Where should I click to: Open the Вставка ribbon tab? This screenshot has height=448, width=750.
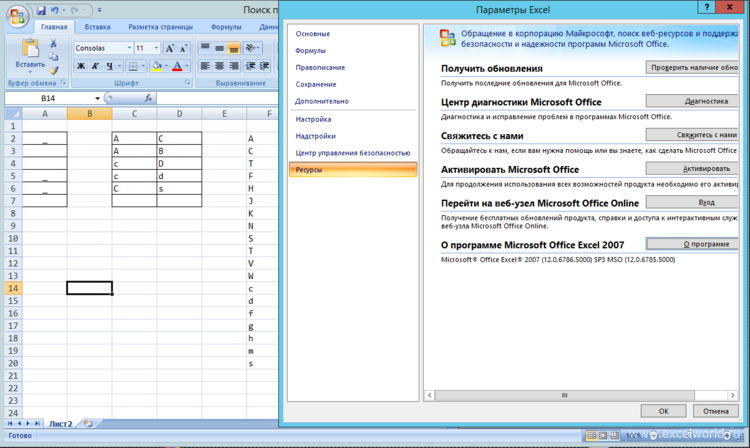[x=98, y=27]
